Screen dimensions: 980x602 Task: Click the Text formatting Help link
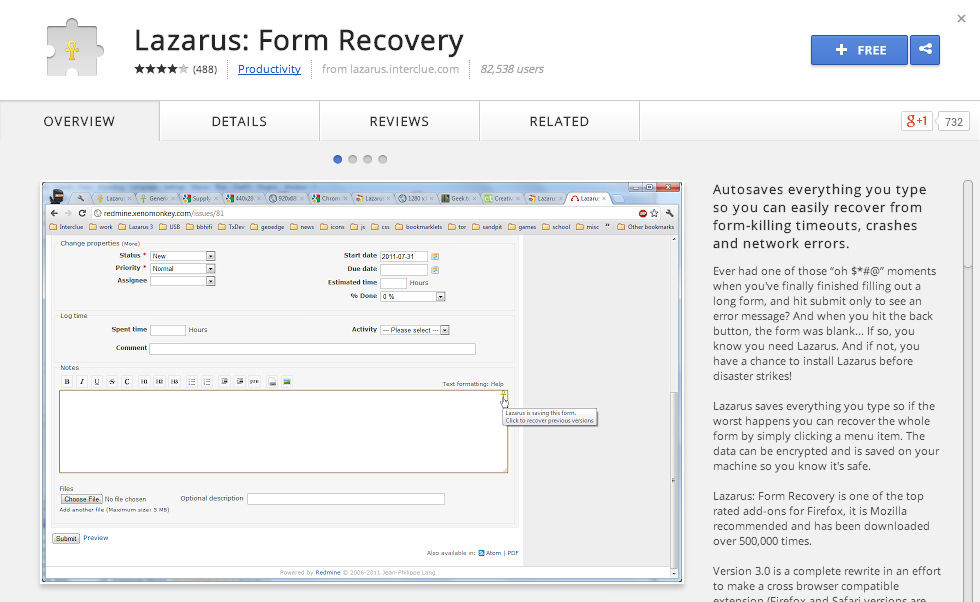(497, 384)
